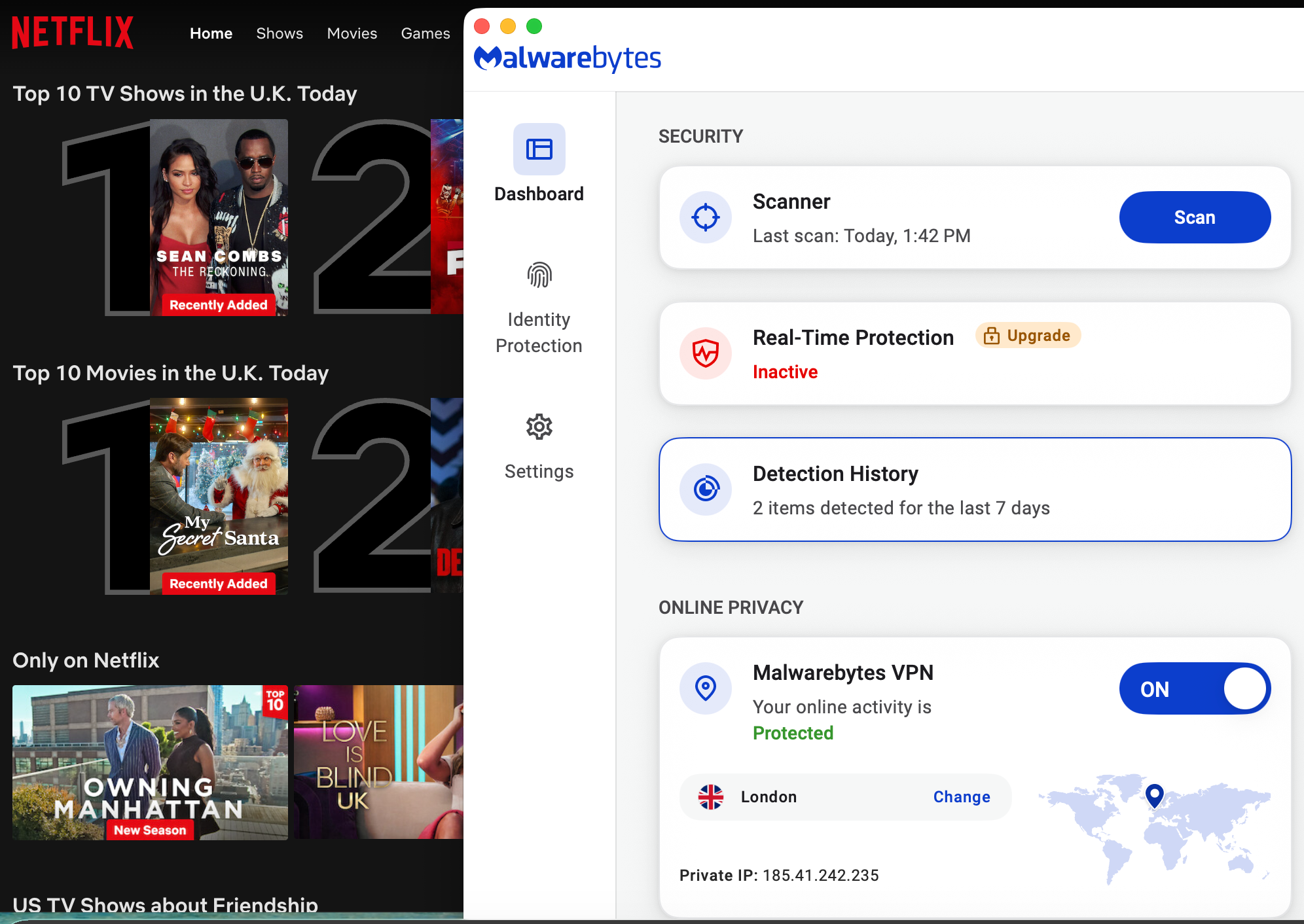
Task: Click the lock icon on the Upgrade badge
Action: (x=991, y=335)
